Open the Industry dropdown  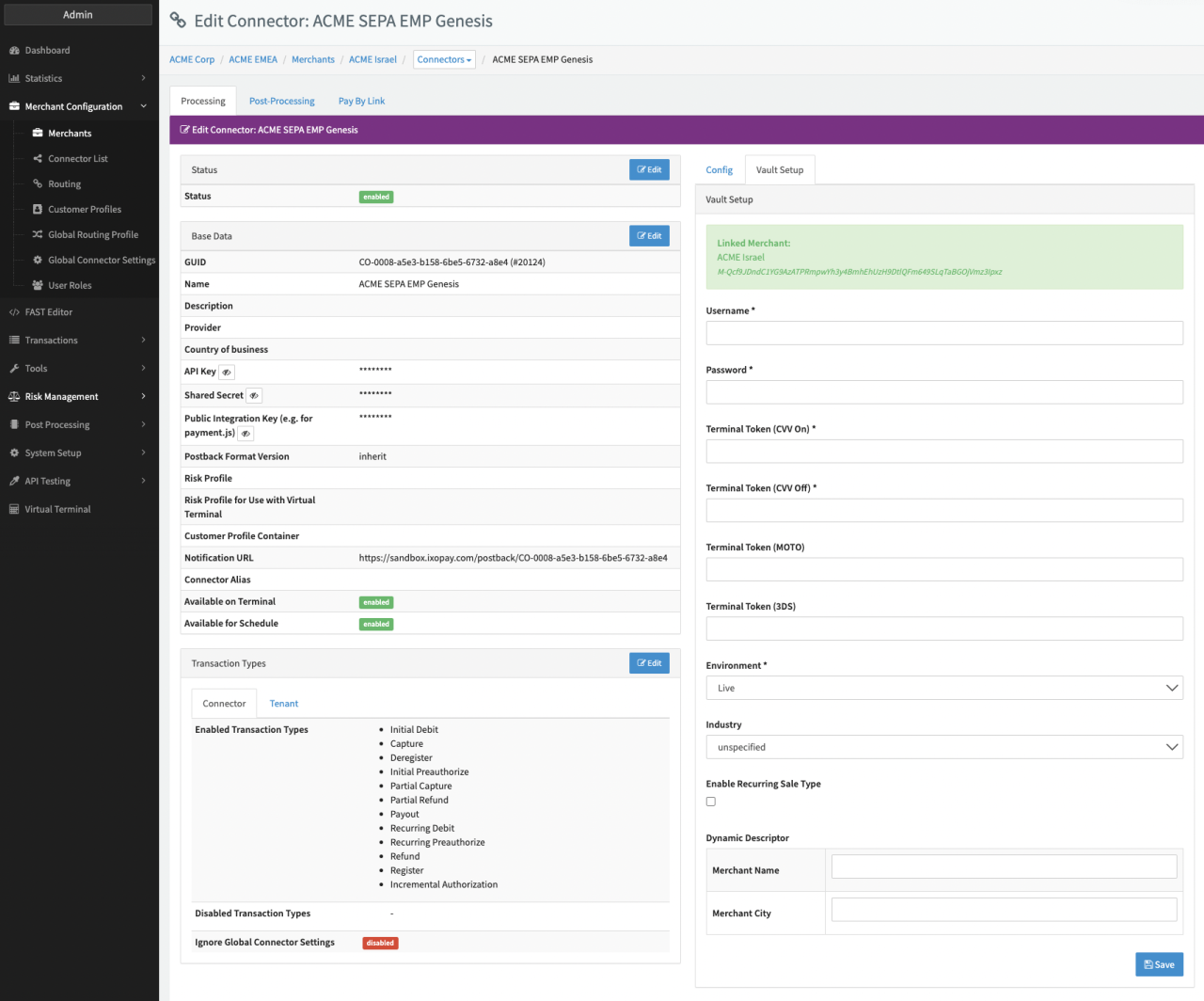tap(943, 747)
